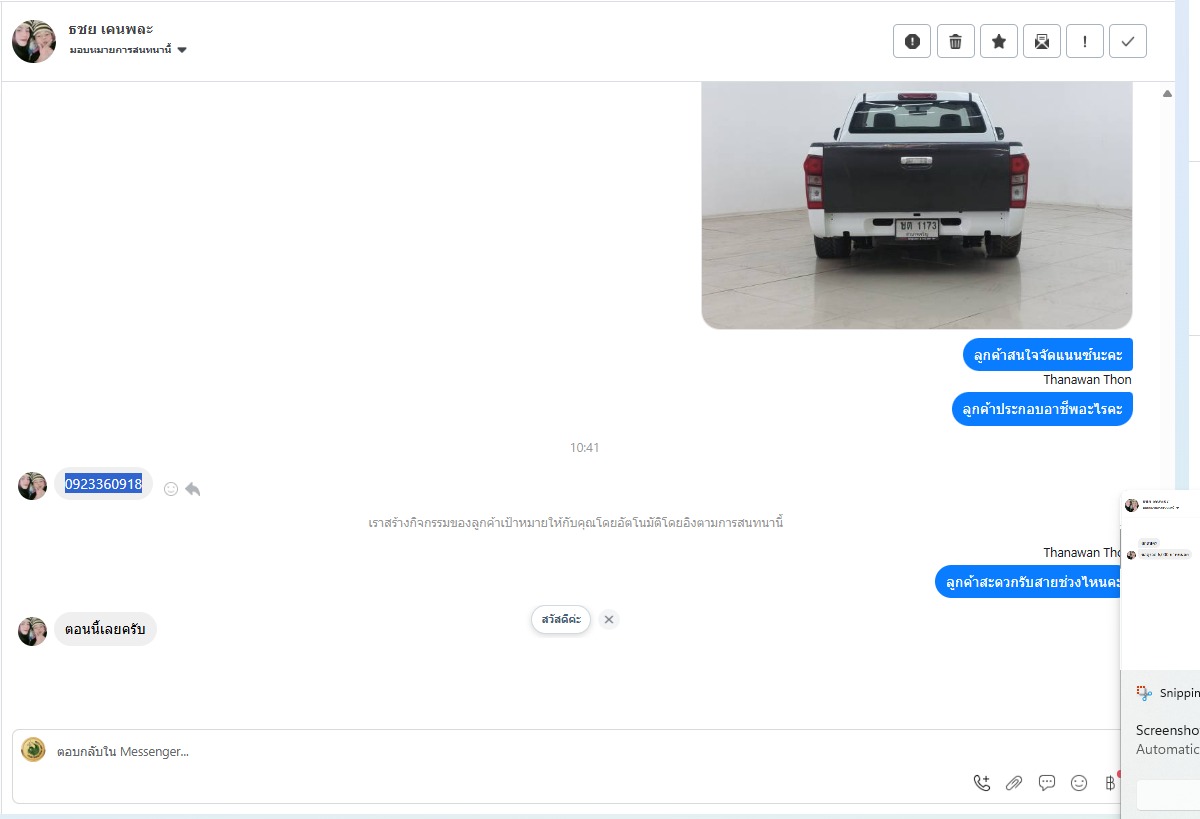This screenshot has height=819, width=1200.
Task: Open saved replies with the speech bubble icon
Action: [1047, 783]
